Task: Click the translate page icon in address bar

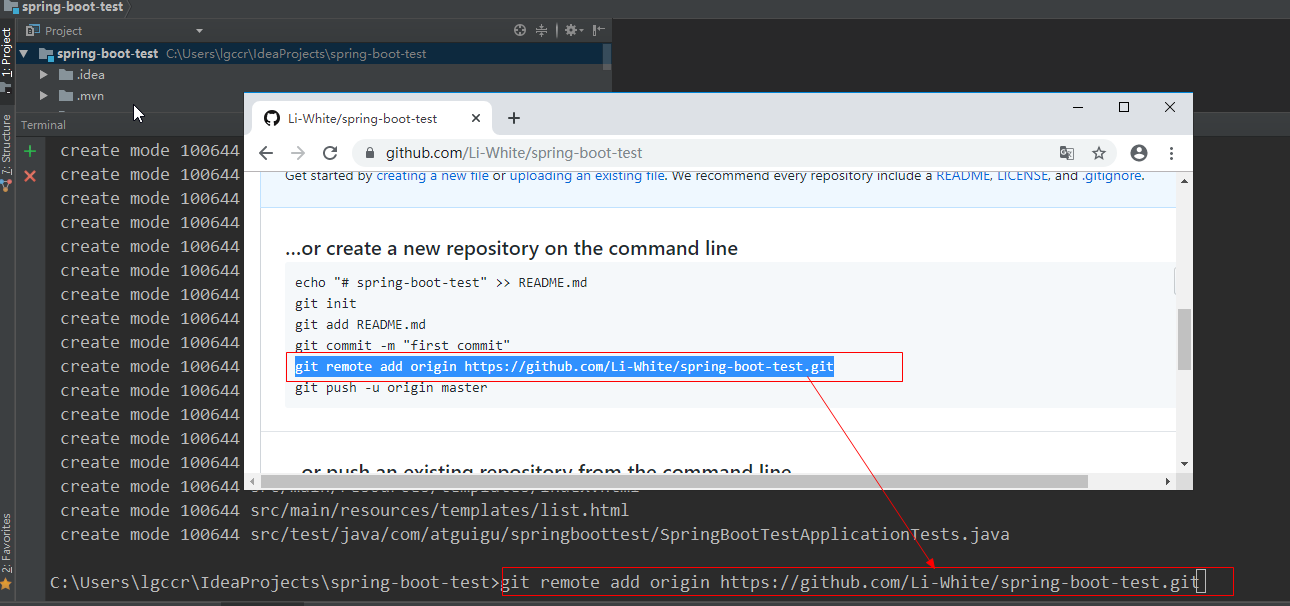Action: pyautogui.click(x=1067, y=153)
